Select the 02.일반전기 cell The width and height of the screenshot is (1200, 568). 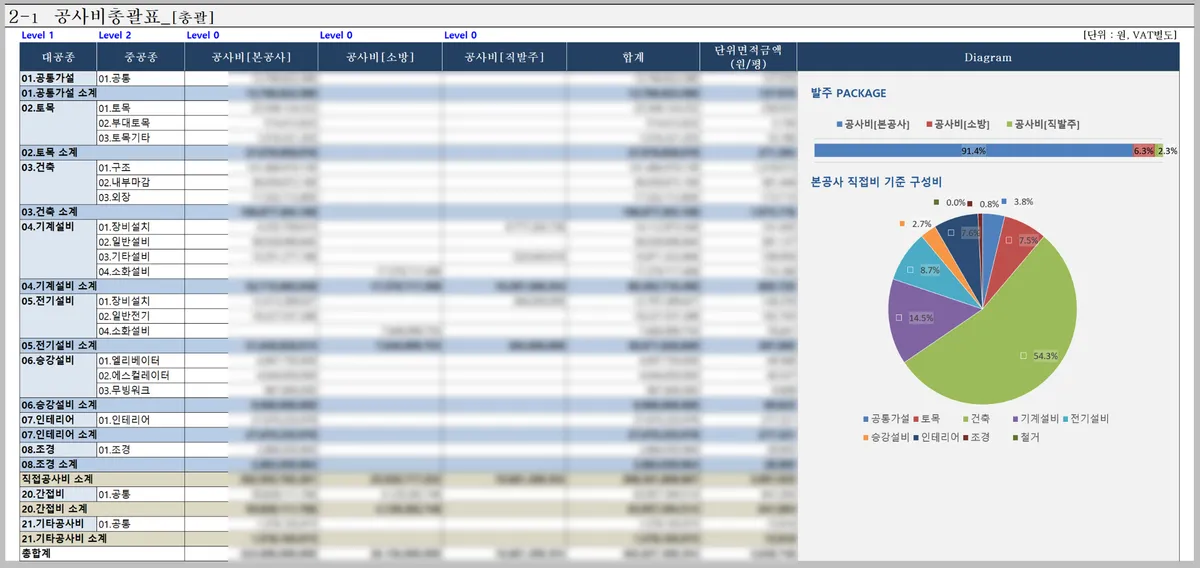(x=141, y=316)
